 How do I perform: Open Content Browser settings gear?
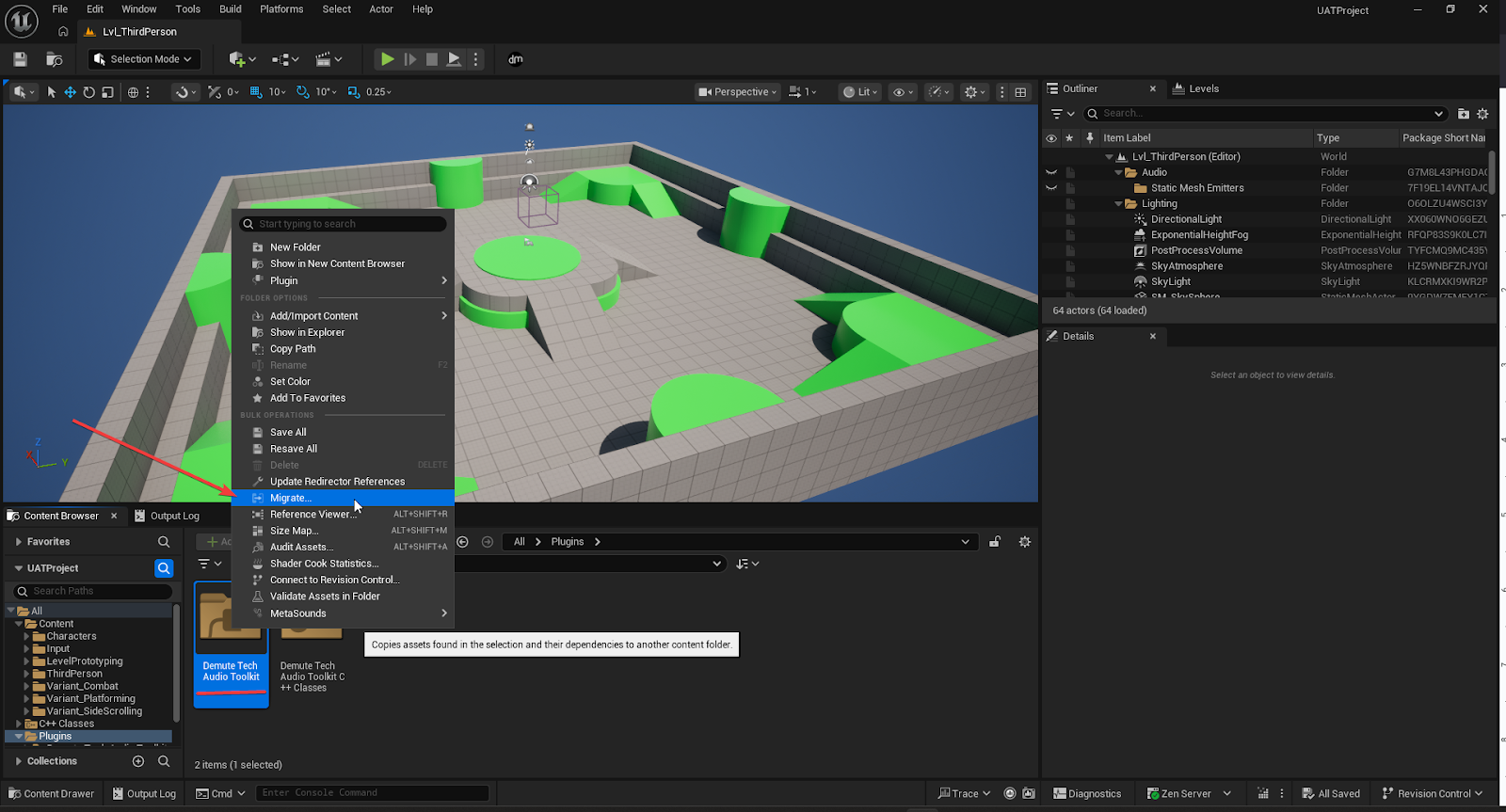[x=1025, y=542]
